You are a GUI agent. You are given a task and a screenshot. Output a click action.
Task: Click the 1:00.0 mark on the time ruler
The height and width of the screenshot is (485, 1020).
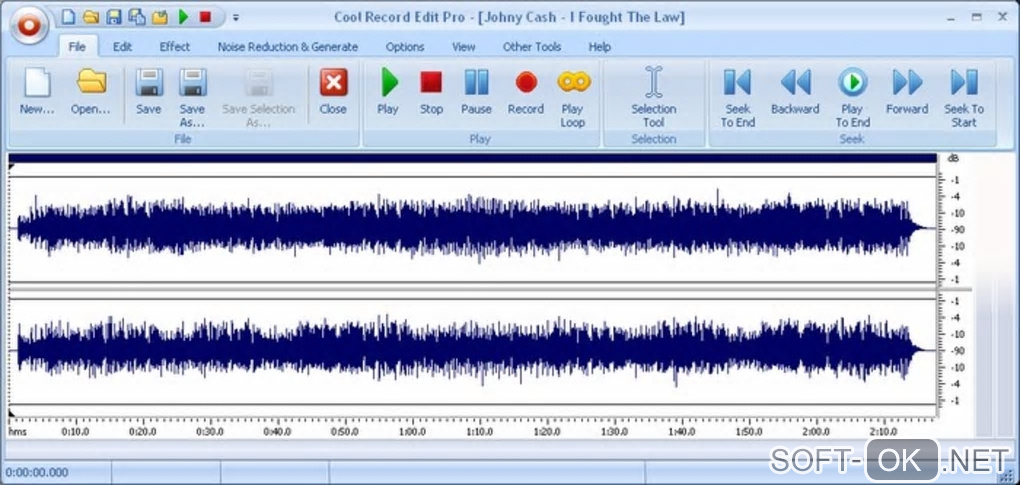412,430
